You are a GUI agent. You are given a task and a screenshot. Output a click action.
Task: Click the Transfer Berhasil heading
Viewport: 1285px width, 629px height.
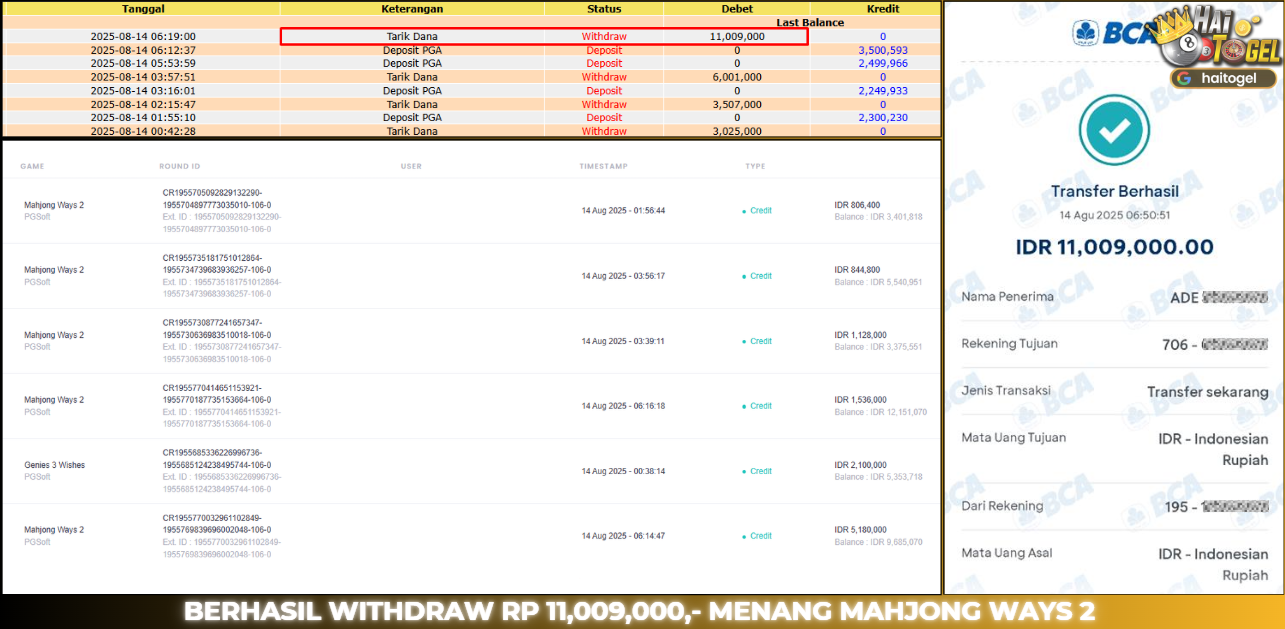tap(1115, 191)
